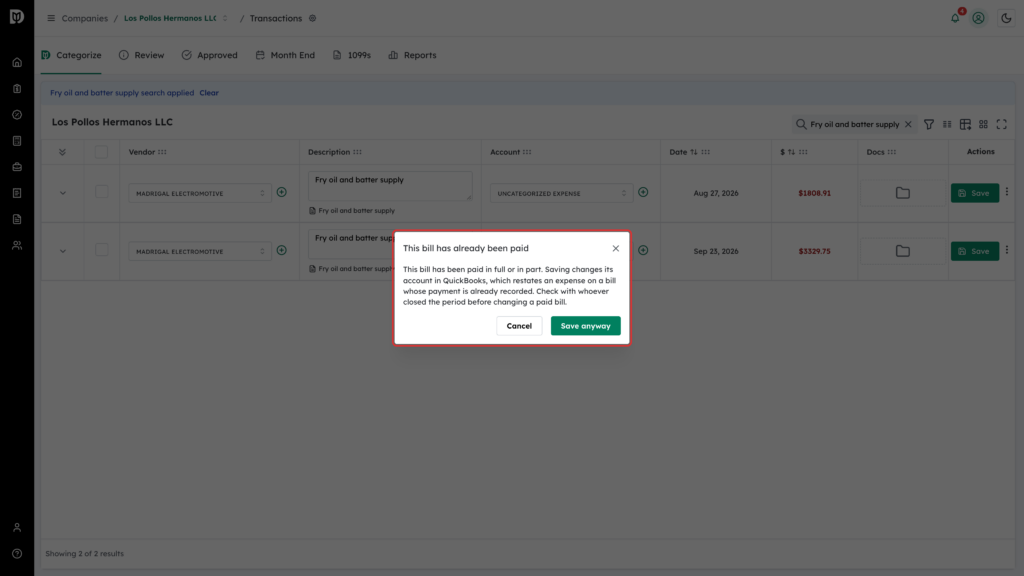This screenshot has height=576, width=1024.
Task: Click Cancel in the paid bill dialog
Action: [519, 326]
